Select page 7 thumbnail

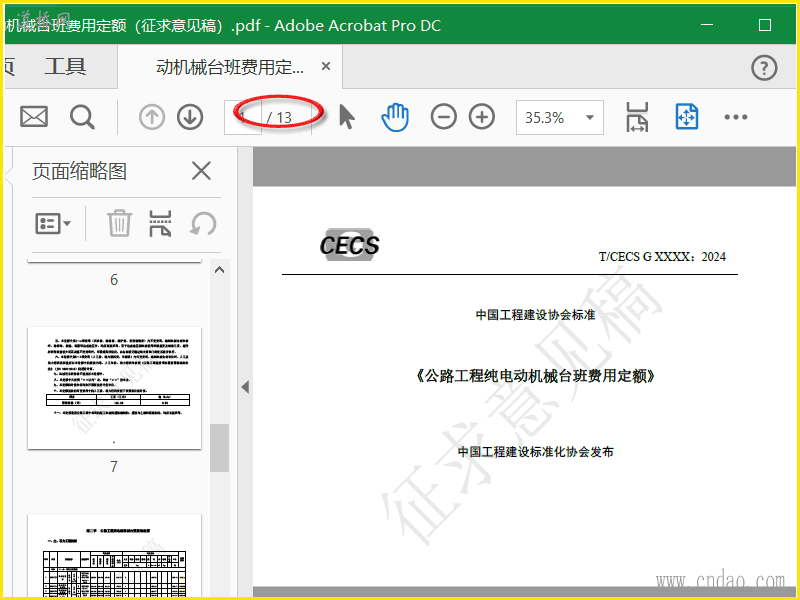114,388
